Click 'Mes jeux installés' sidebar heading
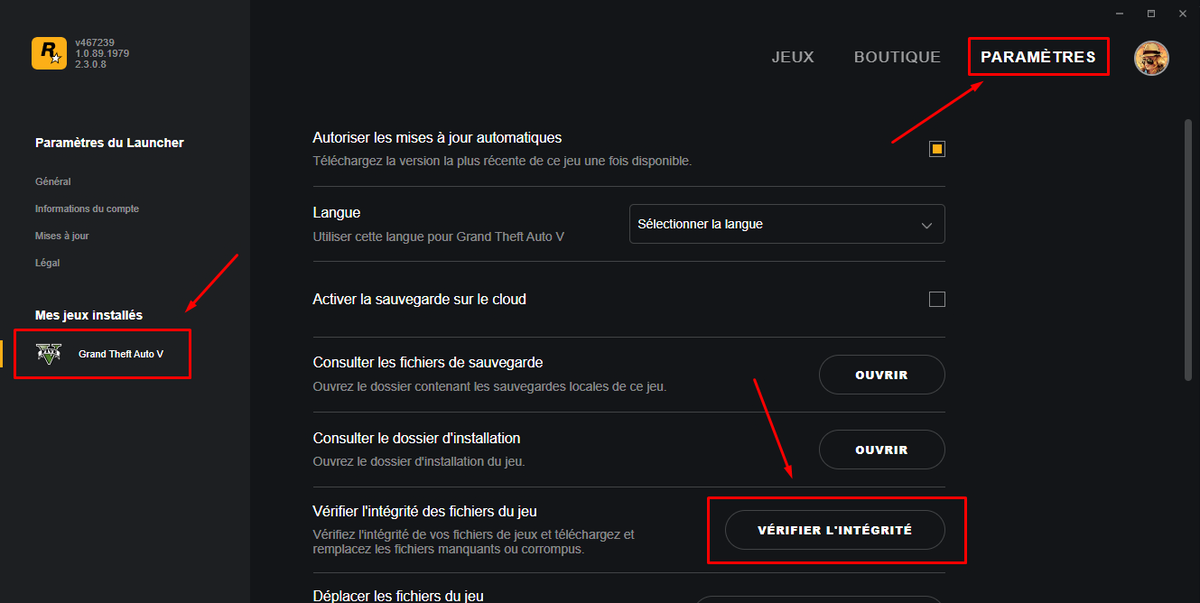This screenshot has width=1200, height=603. 89,315
